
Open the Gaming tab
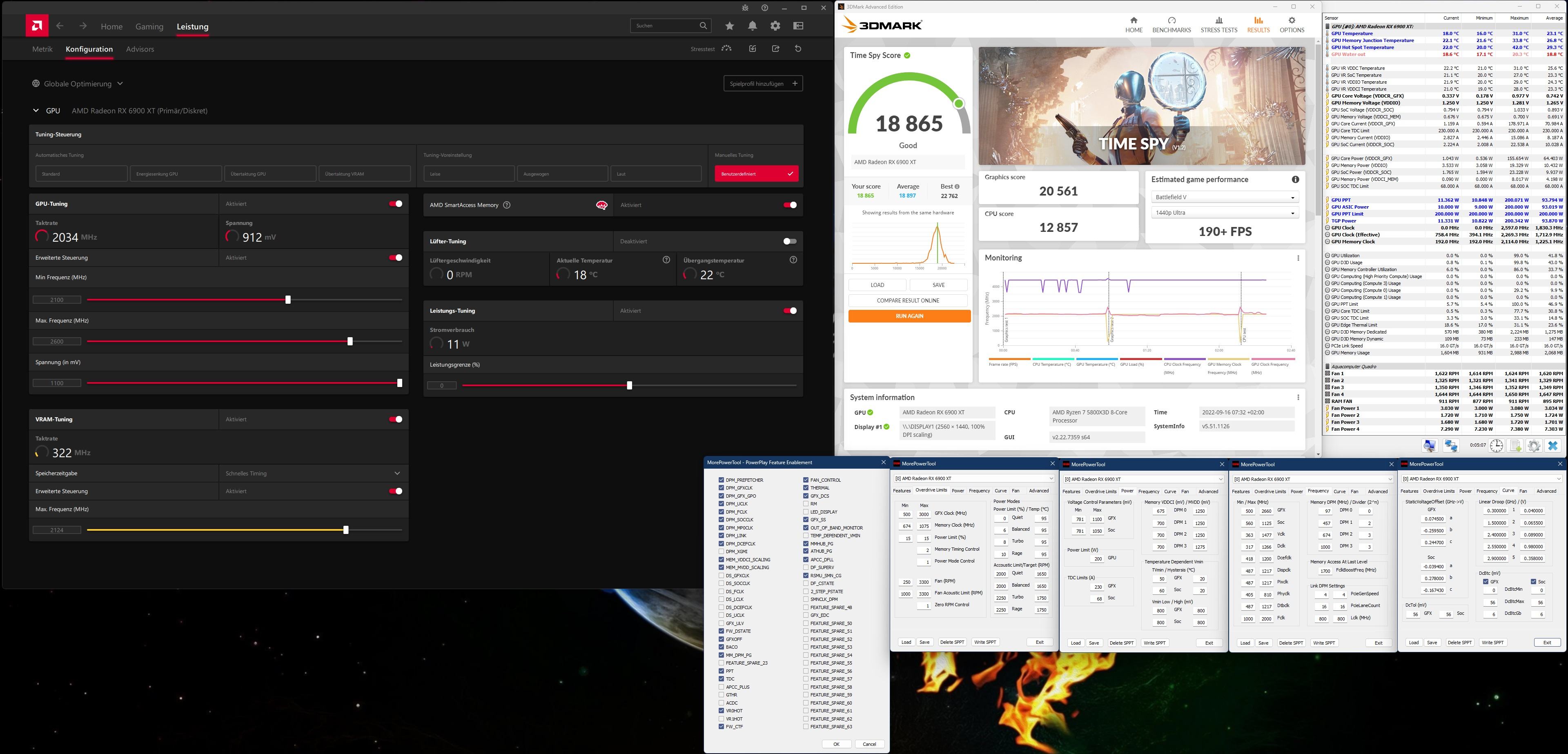point(149,27)
